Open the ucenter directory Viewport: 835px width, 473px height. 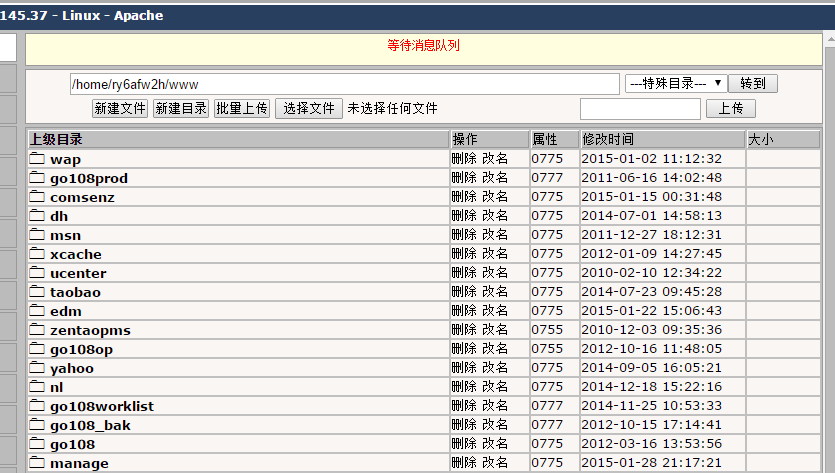(x=78, y=273)
